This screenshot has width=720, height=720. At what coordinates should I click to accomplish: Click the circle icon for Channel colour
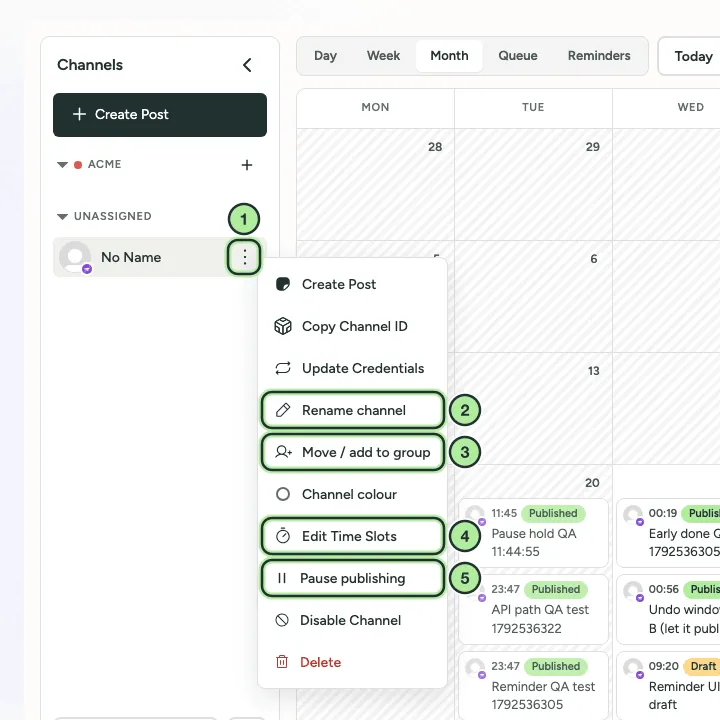[283, 494]
